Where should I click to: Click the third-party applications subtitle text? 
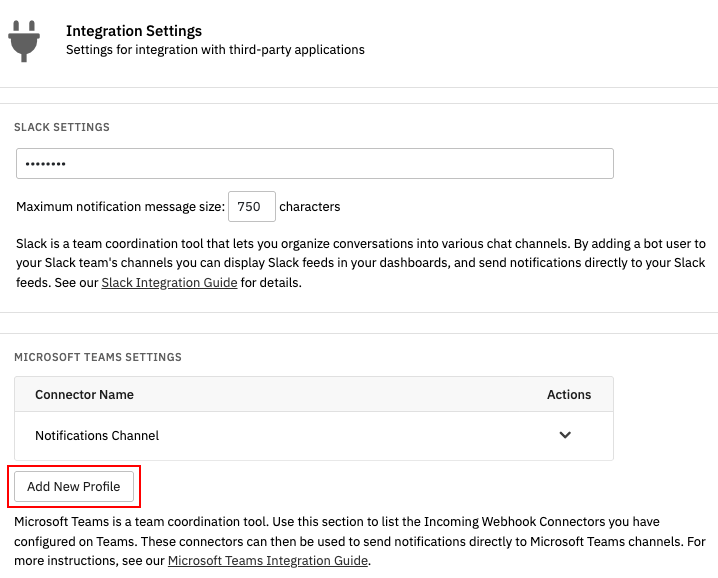215,50
